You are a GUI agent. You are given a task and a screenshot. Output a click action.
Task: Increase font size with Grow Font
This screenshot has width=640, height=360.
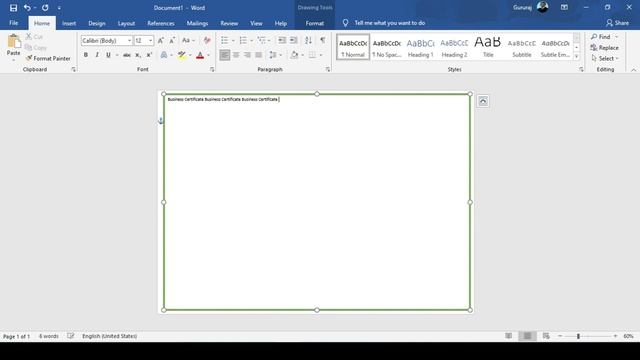(161, 40)
